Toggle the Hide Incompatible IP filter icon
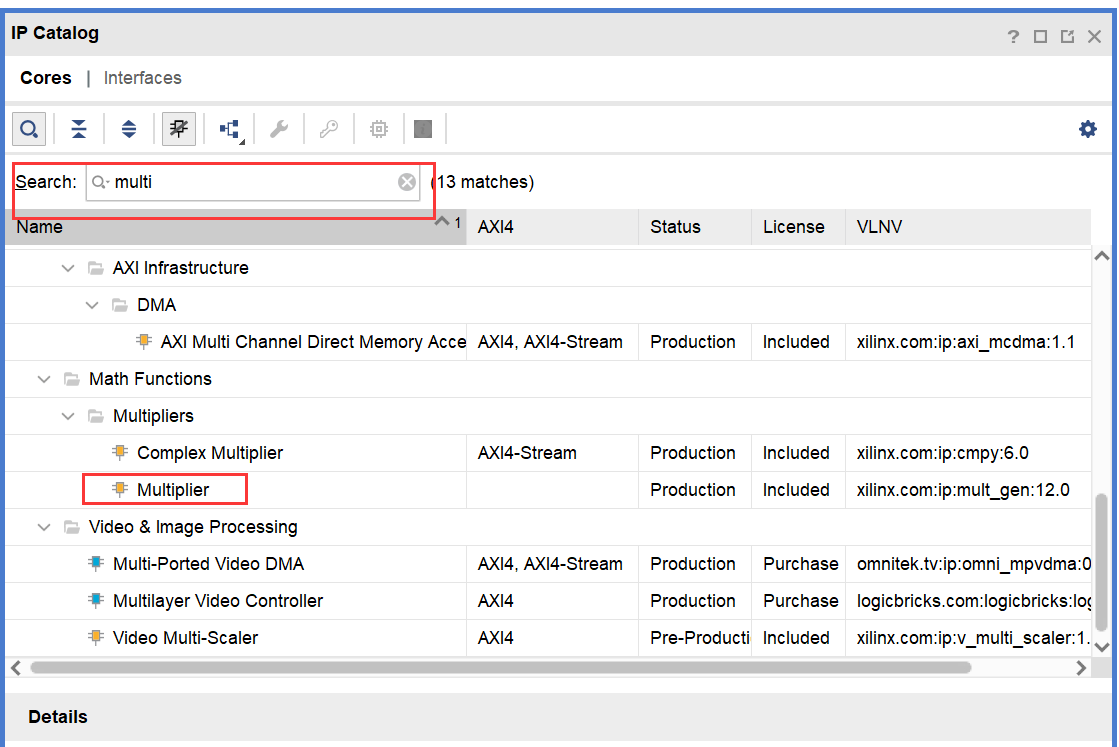 178,129
